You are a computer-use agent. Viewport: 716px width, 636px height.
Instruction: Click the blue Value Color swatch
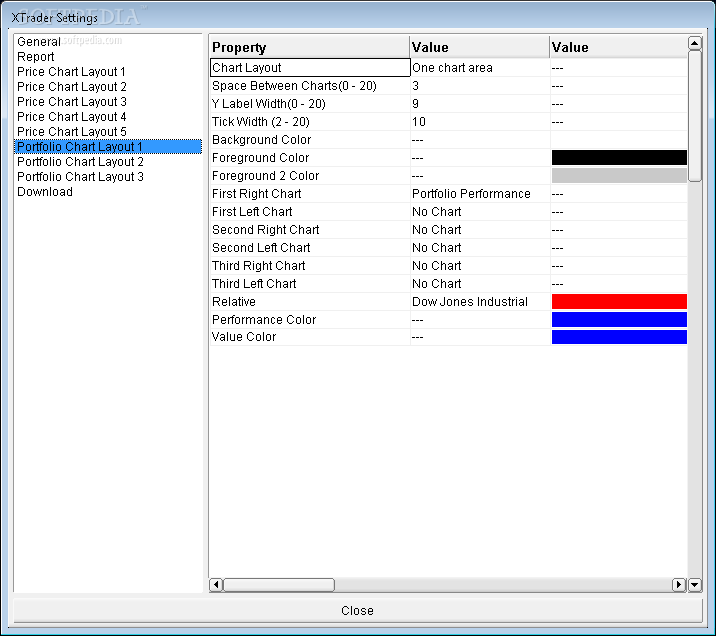click(619, 336)
